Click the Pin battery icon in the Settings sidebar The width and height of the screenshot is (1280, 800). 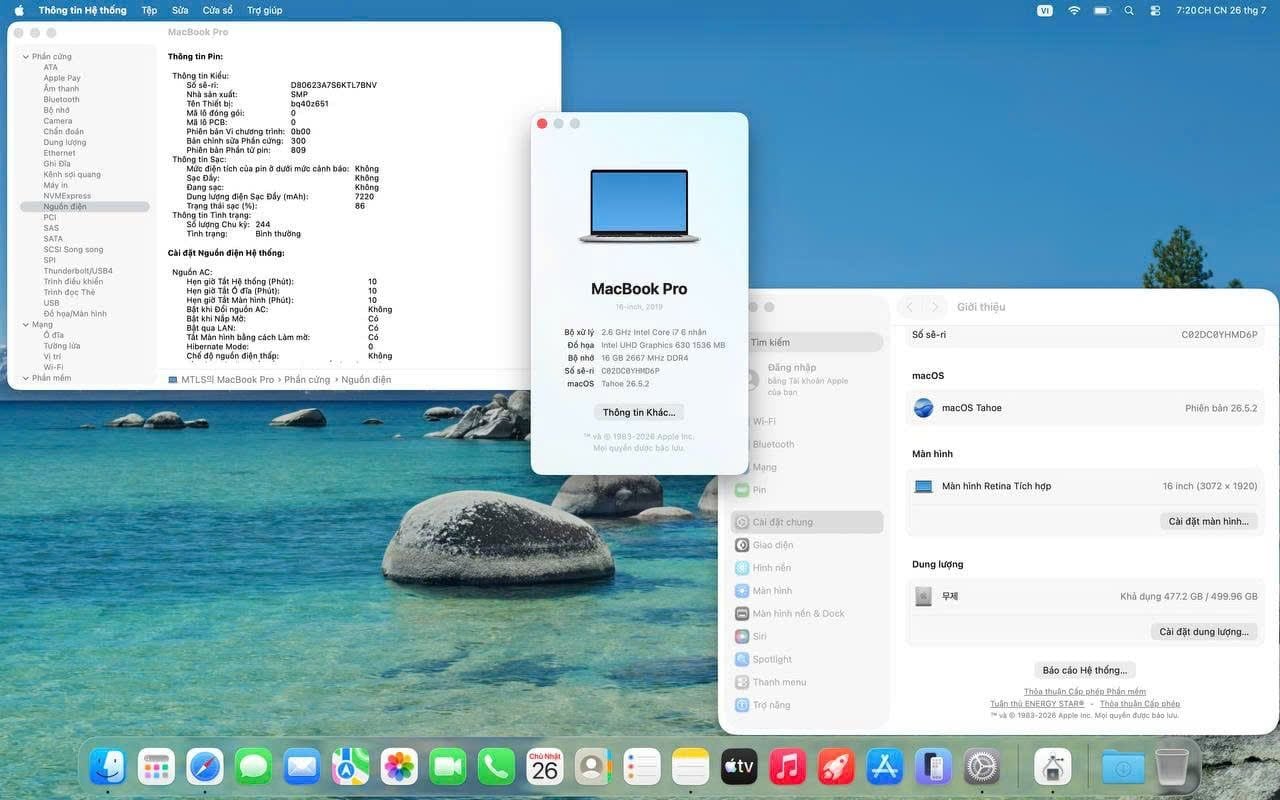pos(742,490)
